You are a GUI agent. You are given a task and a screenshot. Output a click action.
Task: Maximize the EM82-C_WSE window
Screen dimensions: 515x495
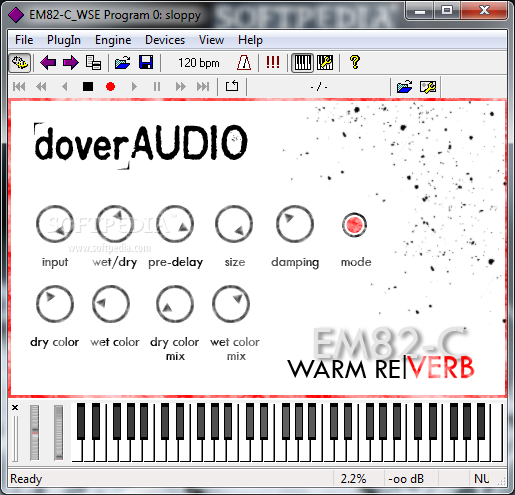click(447, 11)
